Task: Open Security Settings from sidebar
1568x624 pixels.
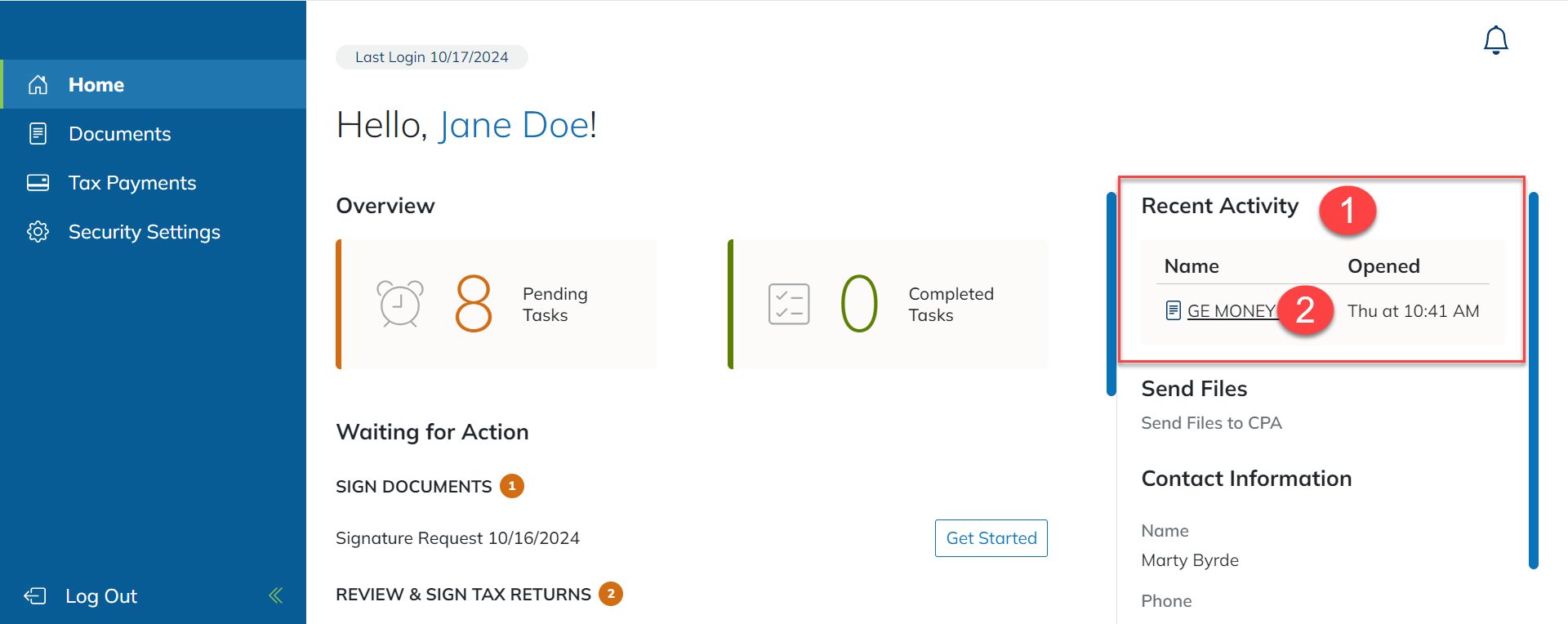Action: (x=145, y=232)
